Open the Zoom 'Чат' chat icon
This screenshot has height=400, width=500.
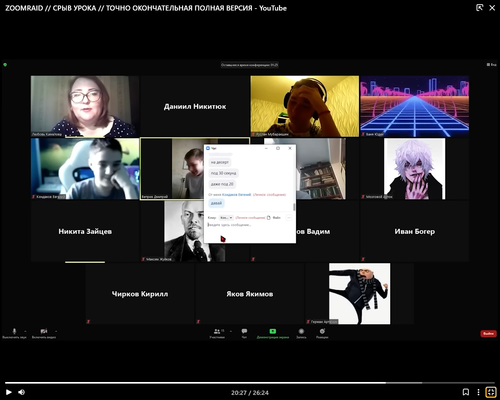click(x=244, y=331)
